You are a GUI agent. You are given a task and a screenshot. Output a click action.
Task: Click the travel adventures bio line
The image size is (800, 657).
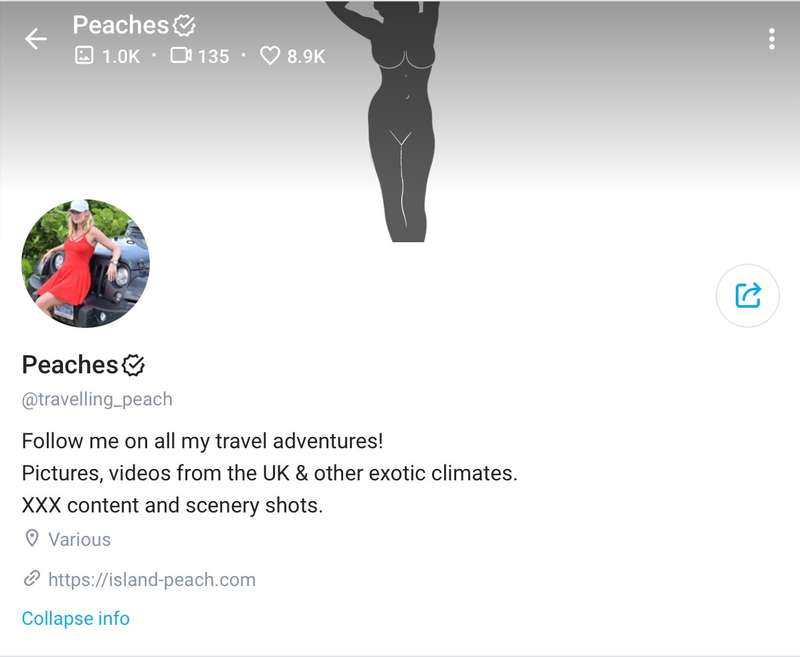tap(202, 441)
